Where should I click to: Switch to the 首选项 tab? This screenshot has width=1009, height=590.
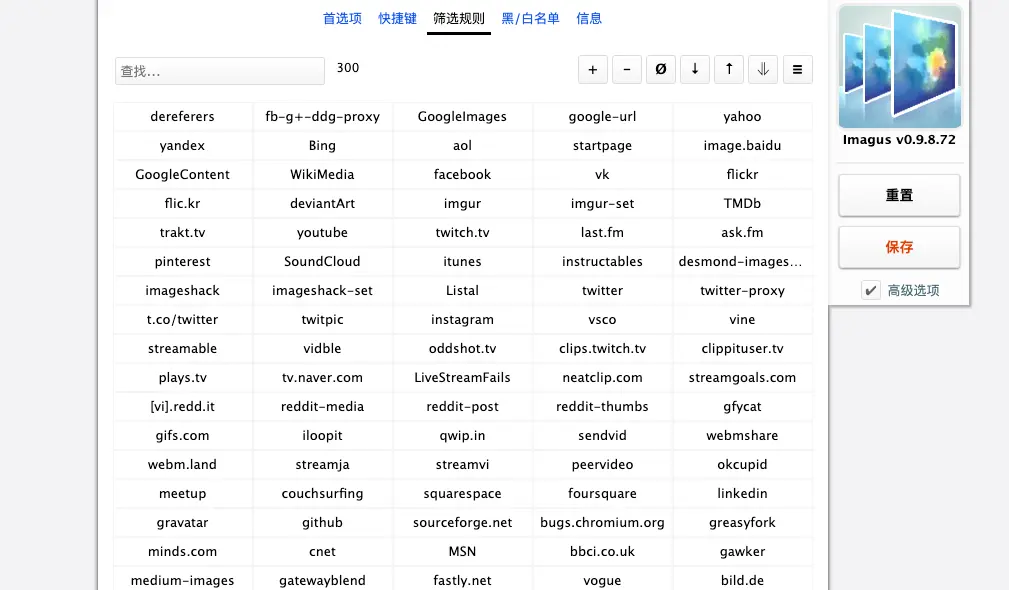342,19
